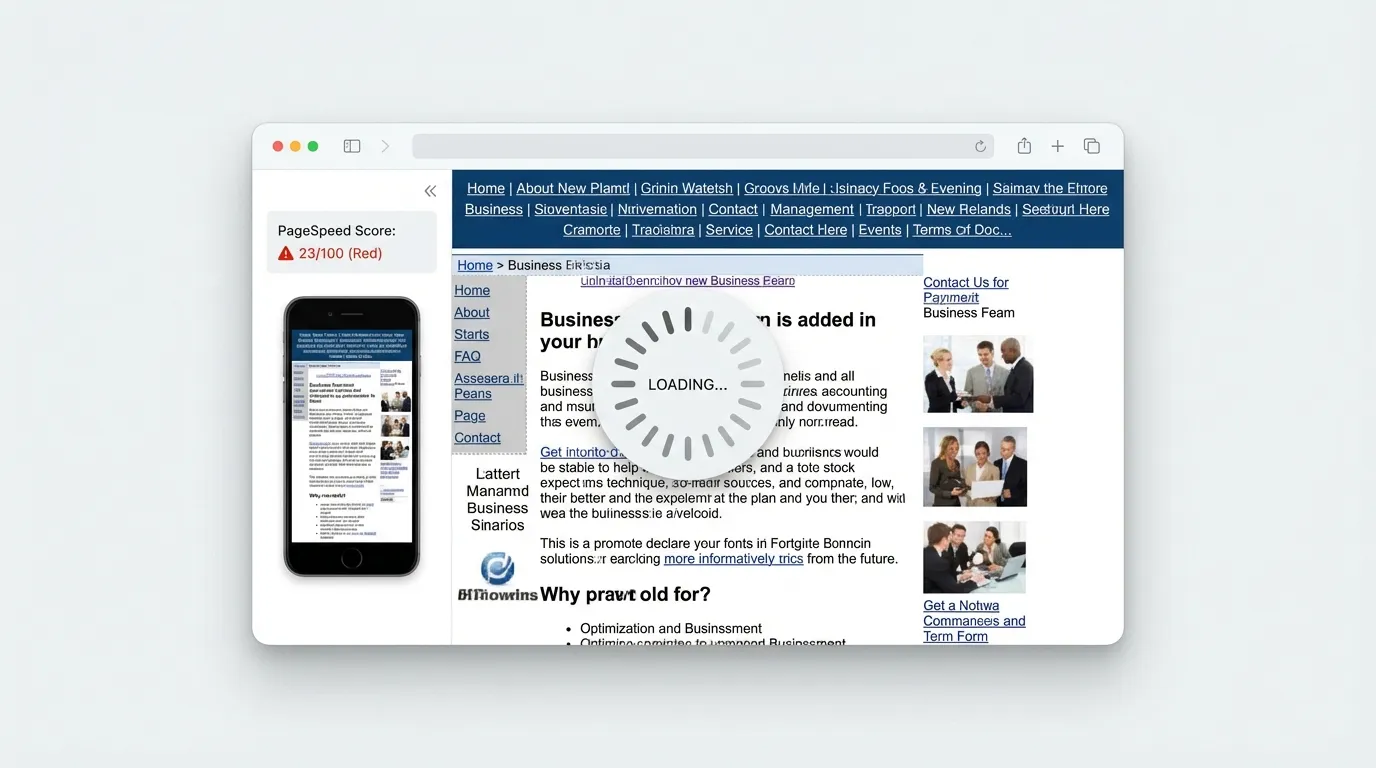The height and width of the screenshot is (768, 1376).
Task: Click the tab overview icon
Action: pos(1091,145)
